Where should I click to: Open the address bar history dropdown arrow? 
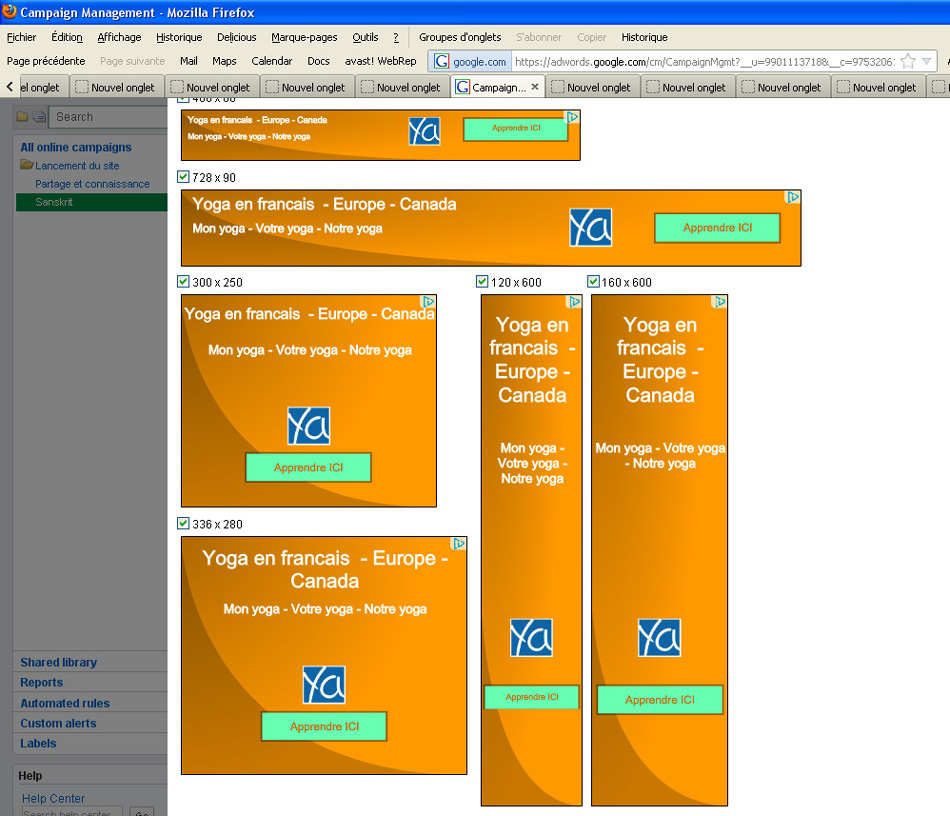pyautogui.click(x=927, y=62)
